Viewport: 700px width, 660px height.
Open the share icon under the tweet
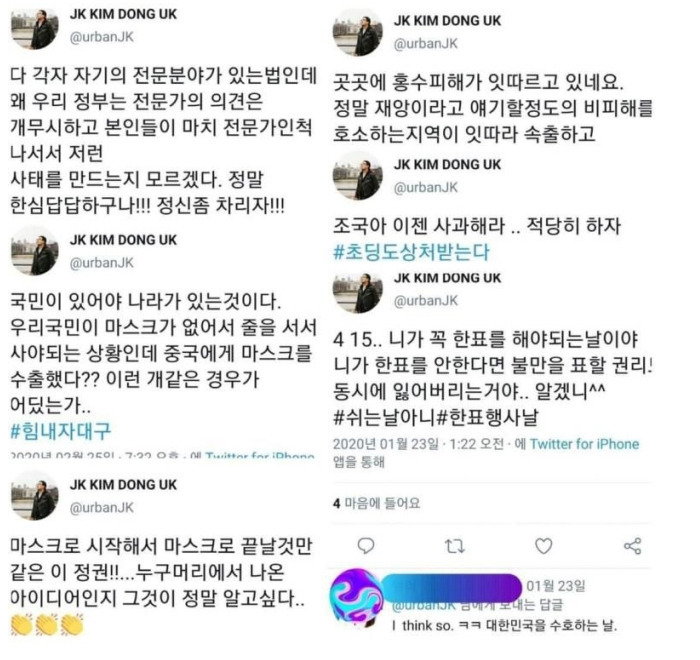(x=632, y=546)
